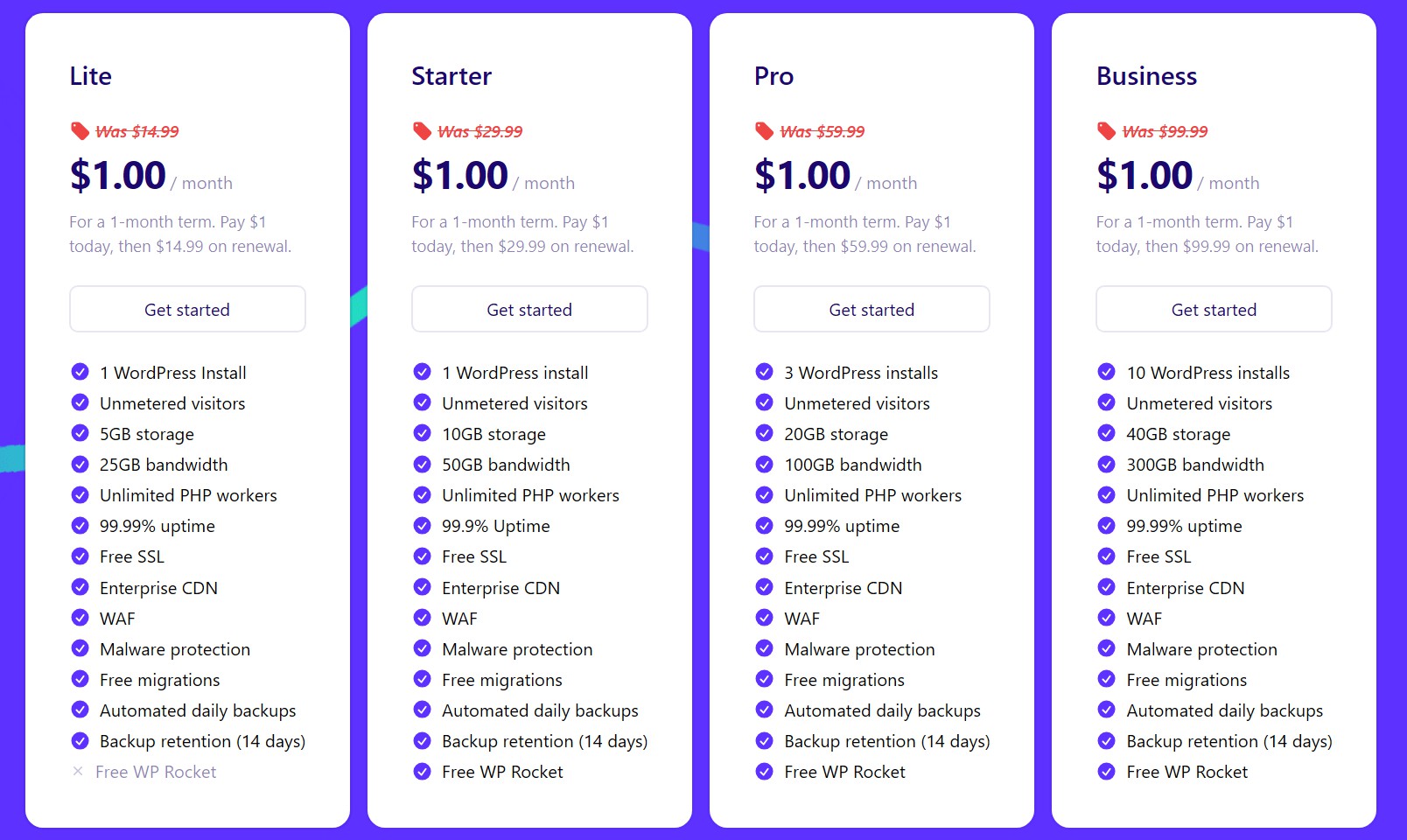Click the red price tag icon on Lite plan
Viewport: 1407px width, 840px height.
click(x=79, y=129)
